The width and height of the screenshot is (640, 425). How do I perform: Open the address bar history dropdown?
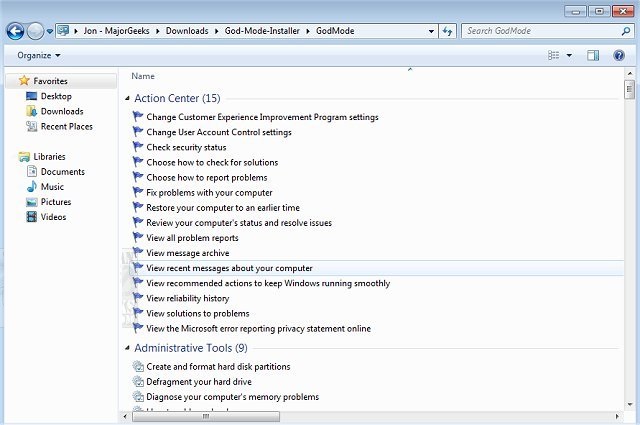coord(431,31)
